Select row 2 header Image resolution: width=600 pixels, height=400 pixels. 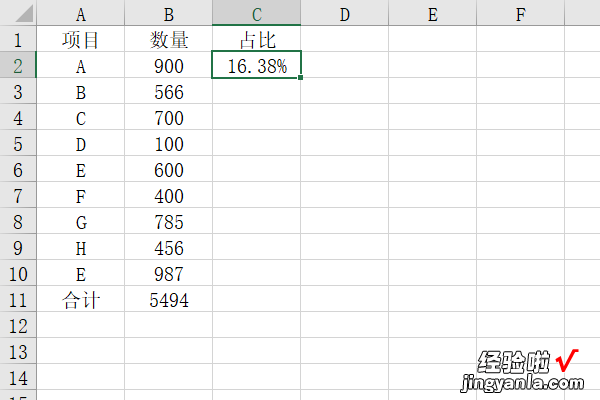click(18, 65)
